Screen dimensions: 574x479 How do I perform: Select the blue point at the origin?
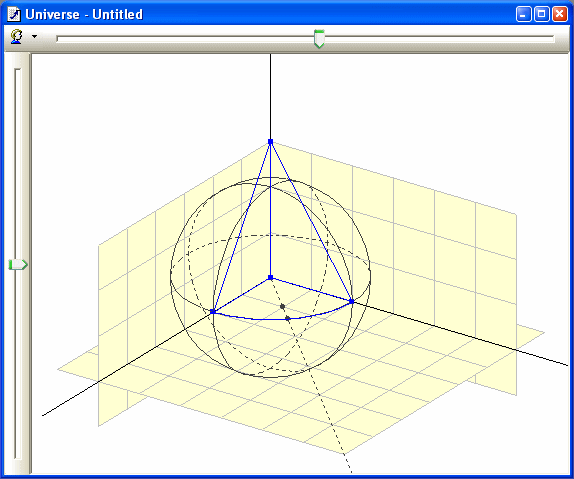[x=271, y=278]
